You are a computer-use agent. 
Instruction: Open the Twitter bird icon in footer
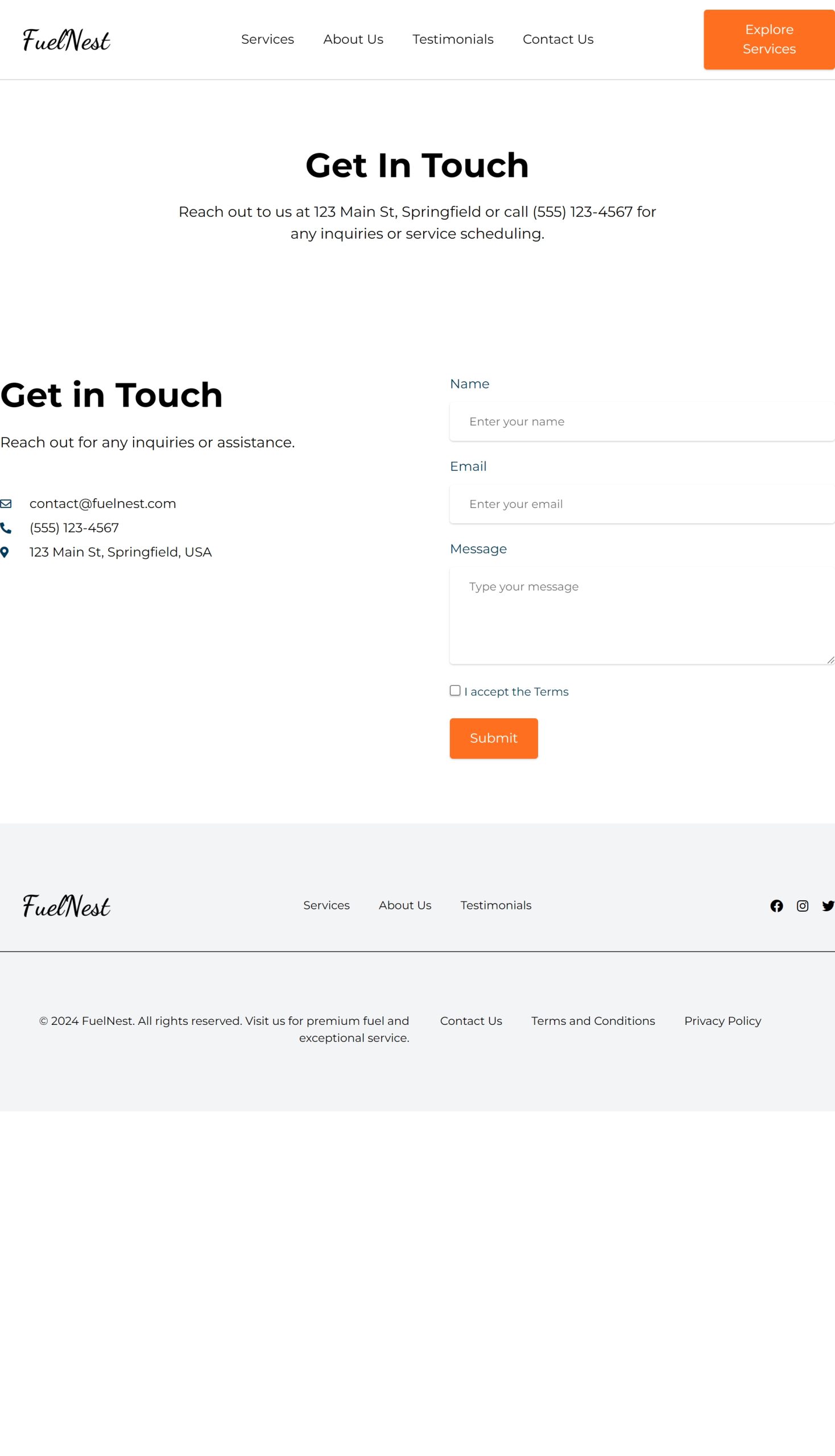click(x=828, y=905)
